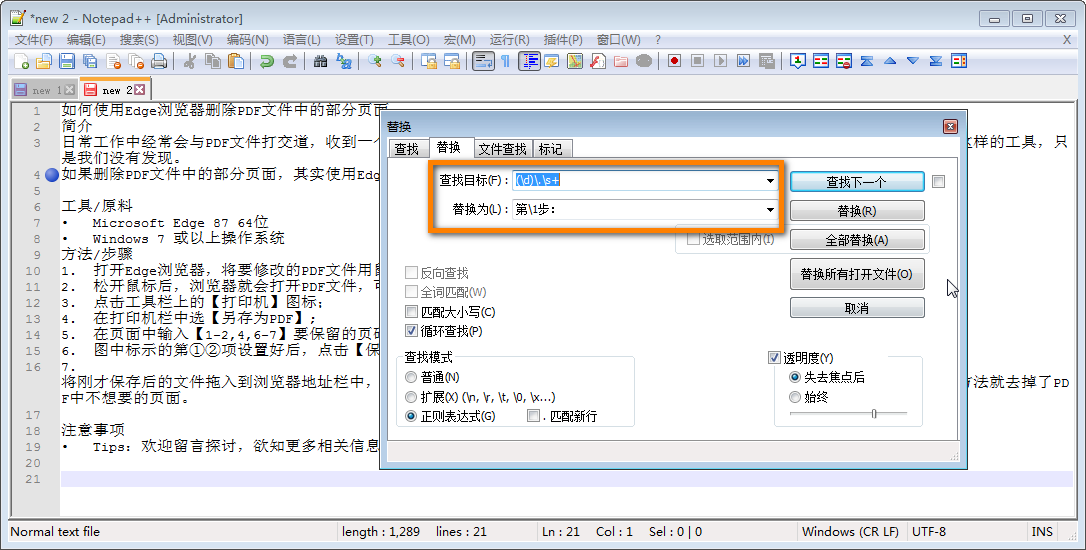Open the 插件 menu
The width and height of the screenshot is (1086, 550).
tap(562, 39)
